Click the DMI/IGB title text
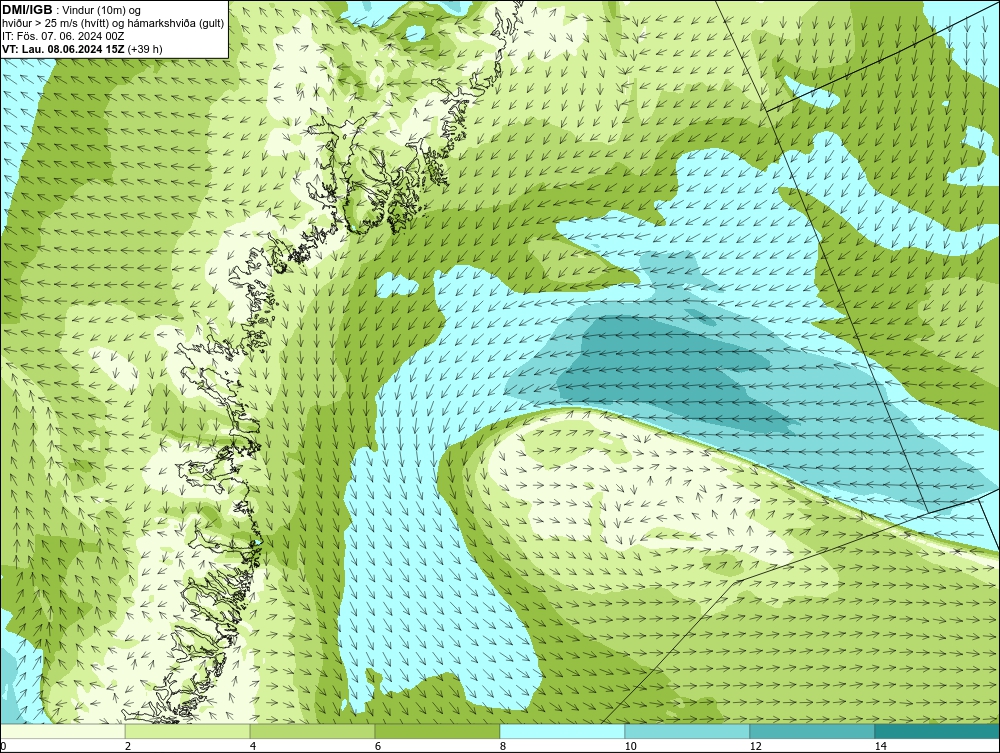Viewport: 1000px width, 753px height. pos(27,10)
